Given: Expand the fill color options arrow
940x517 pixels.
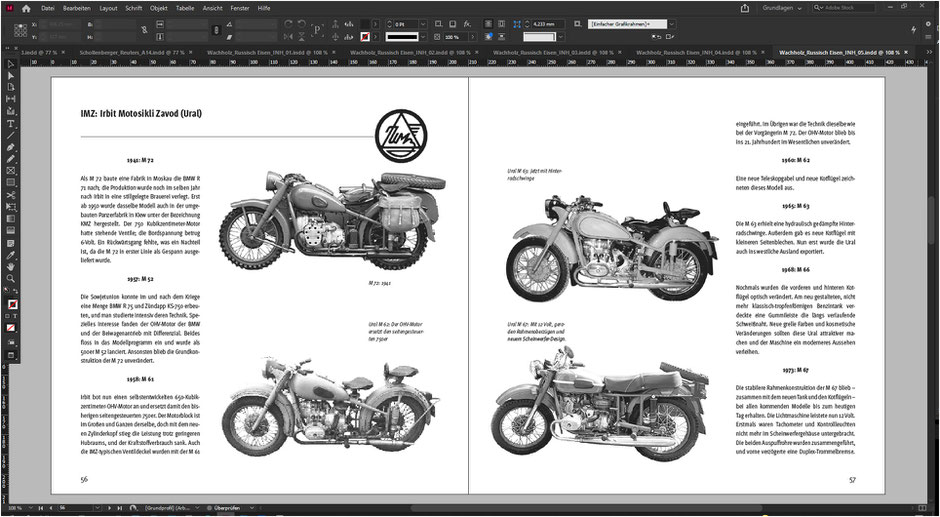Looking at the screenshot, I should [x=375, y=24].
